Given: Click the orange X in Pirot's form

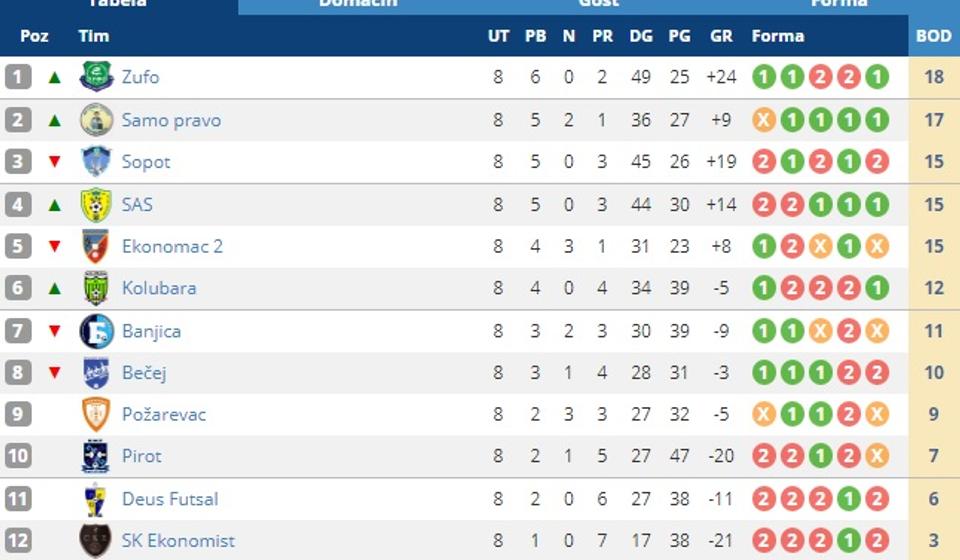Looking at the screenshot, I should pos(877,456).
